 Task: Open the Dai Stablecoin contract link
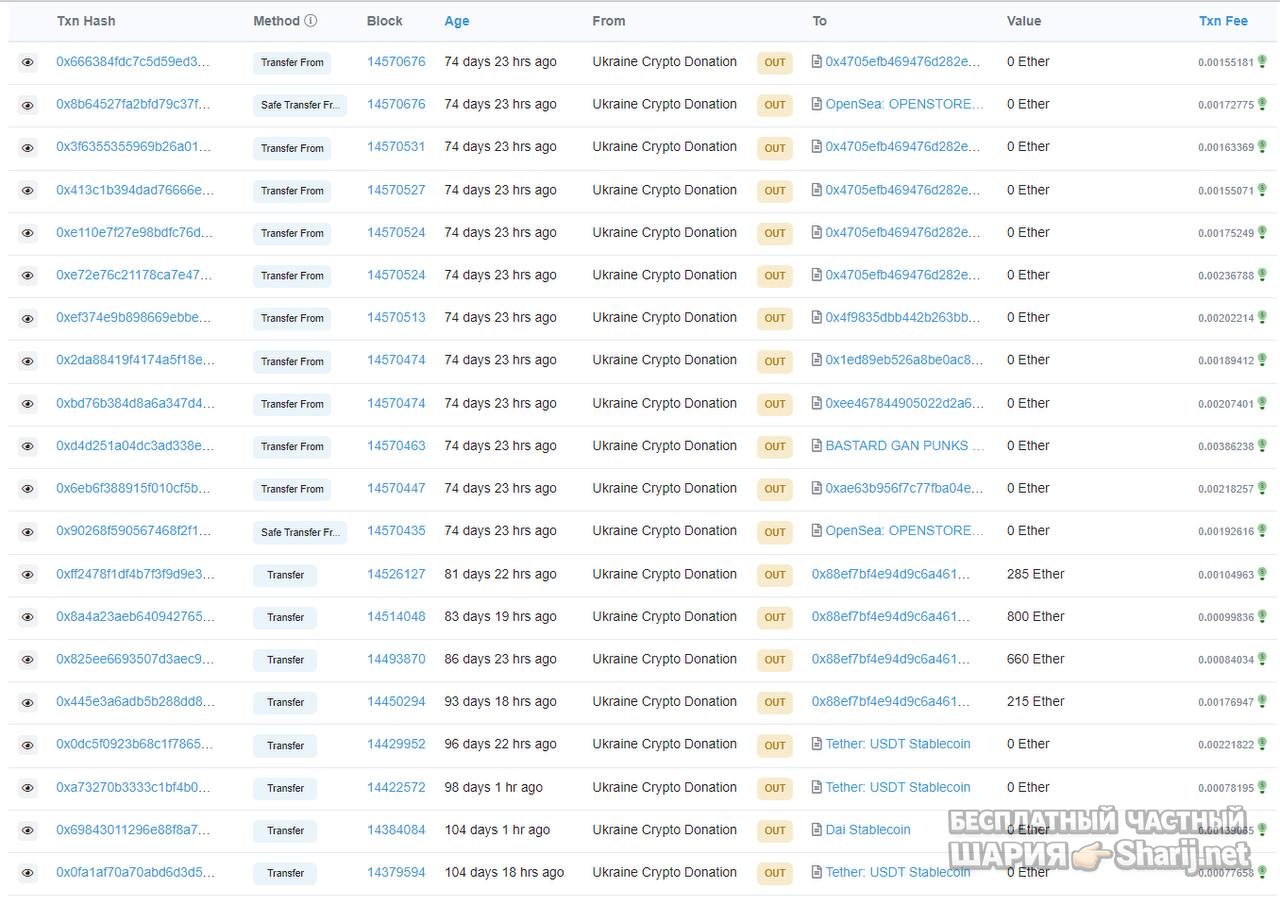tap(868, 830)
